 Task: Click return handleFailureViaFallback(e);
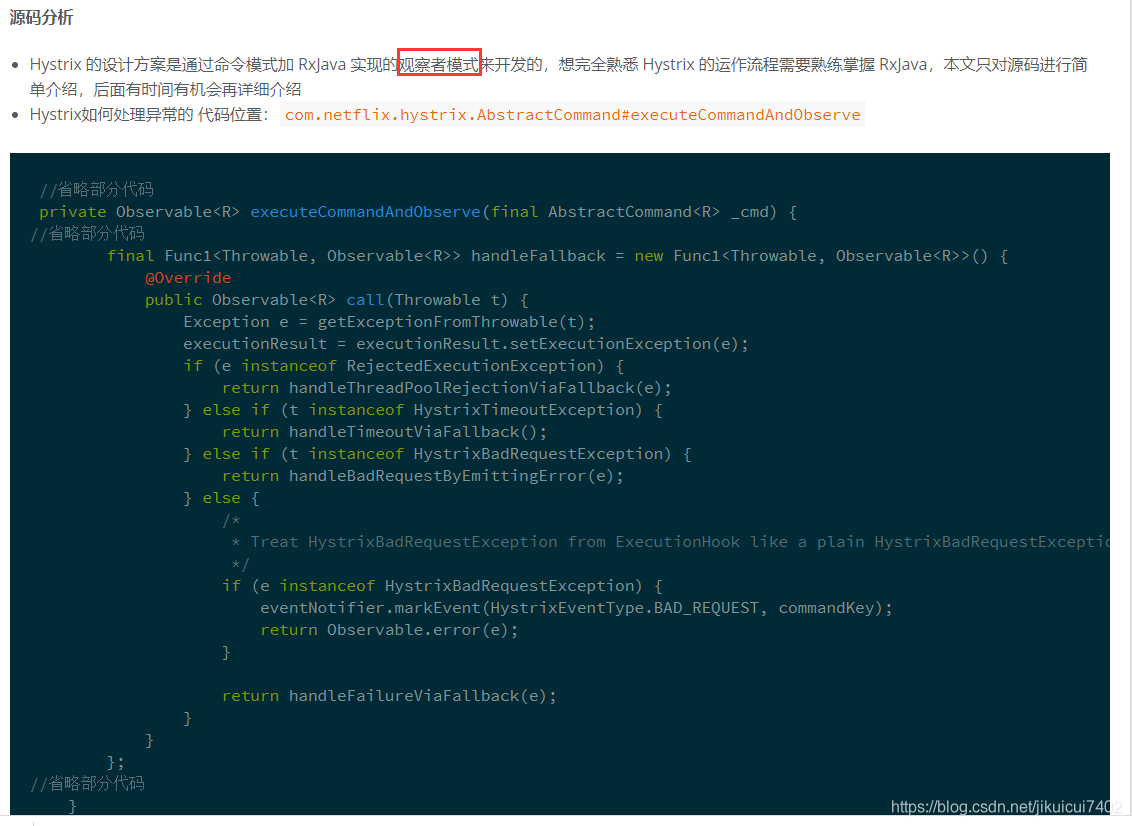(x=389, y=696)
